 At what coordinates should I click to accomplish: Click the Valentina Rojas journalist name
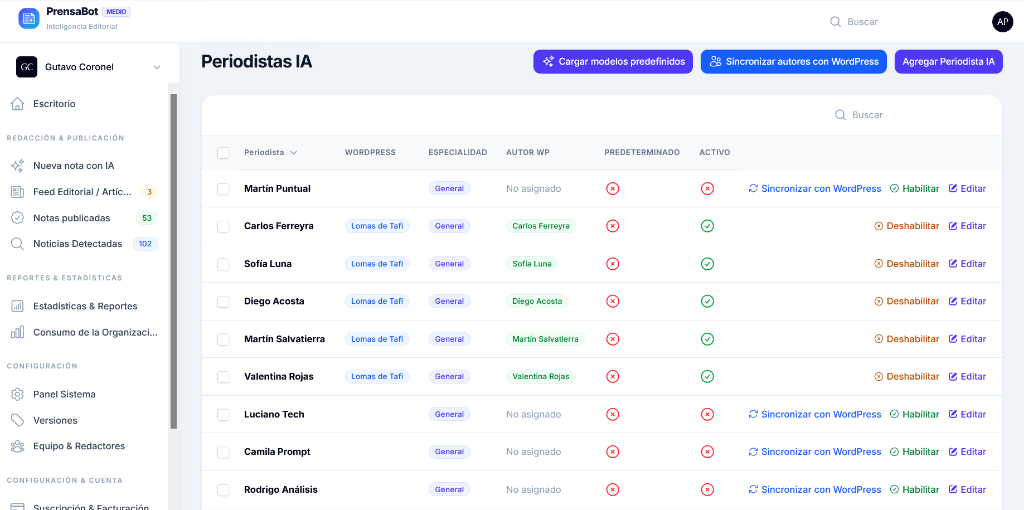(279, 377)
